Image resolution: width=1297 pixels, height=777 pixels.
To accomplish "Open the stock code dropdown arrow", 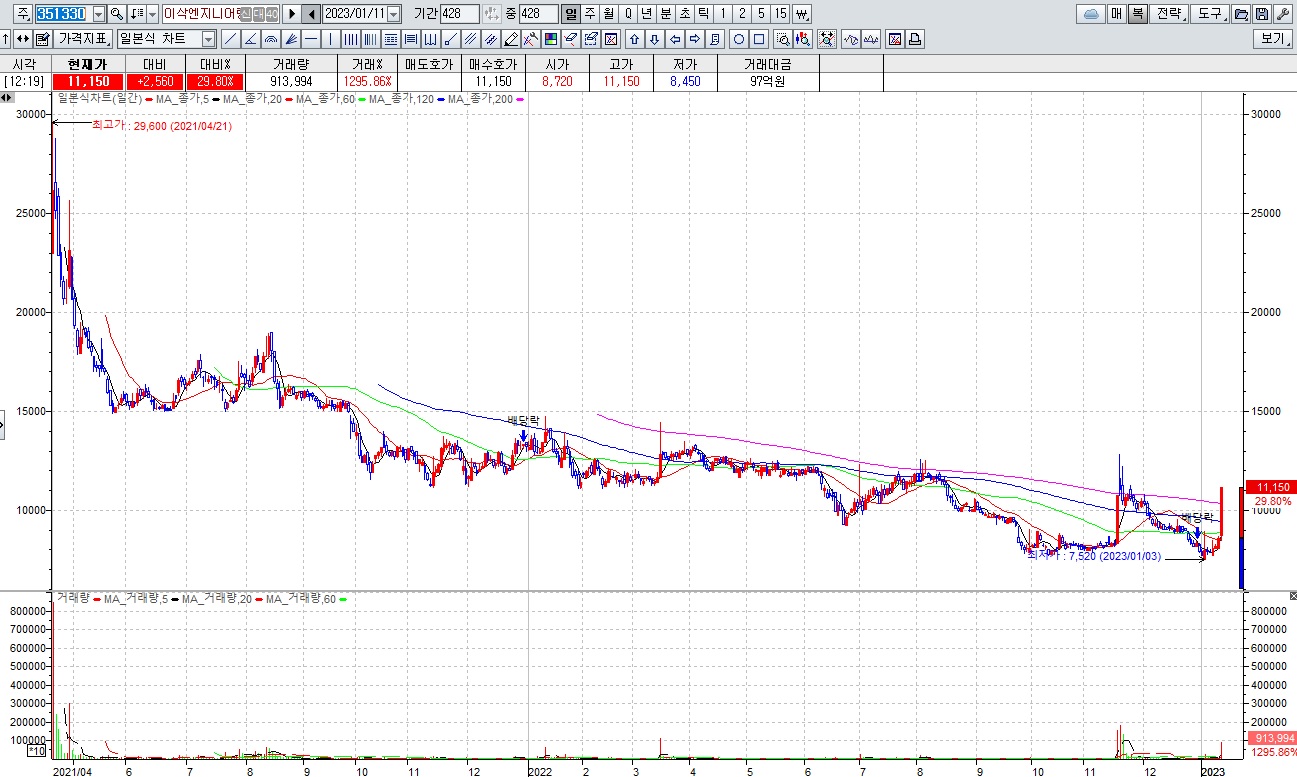I will (x=99, y=14).
